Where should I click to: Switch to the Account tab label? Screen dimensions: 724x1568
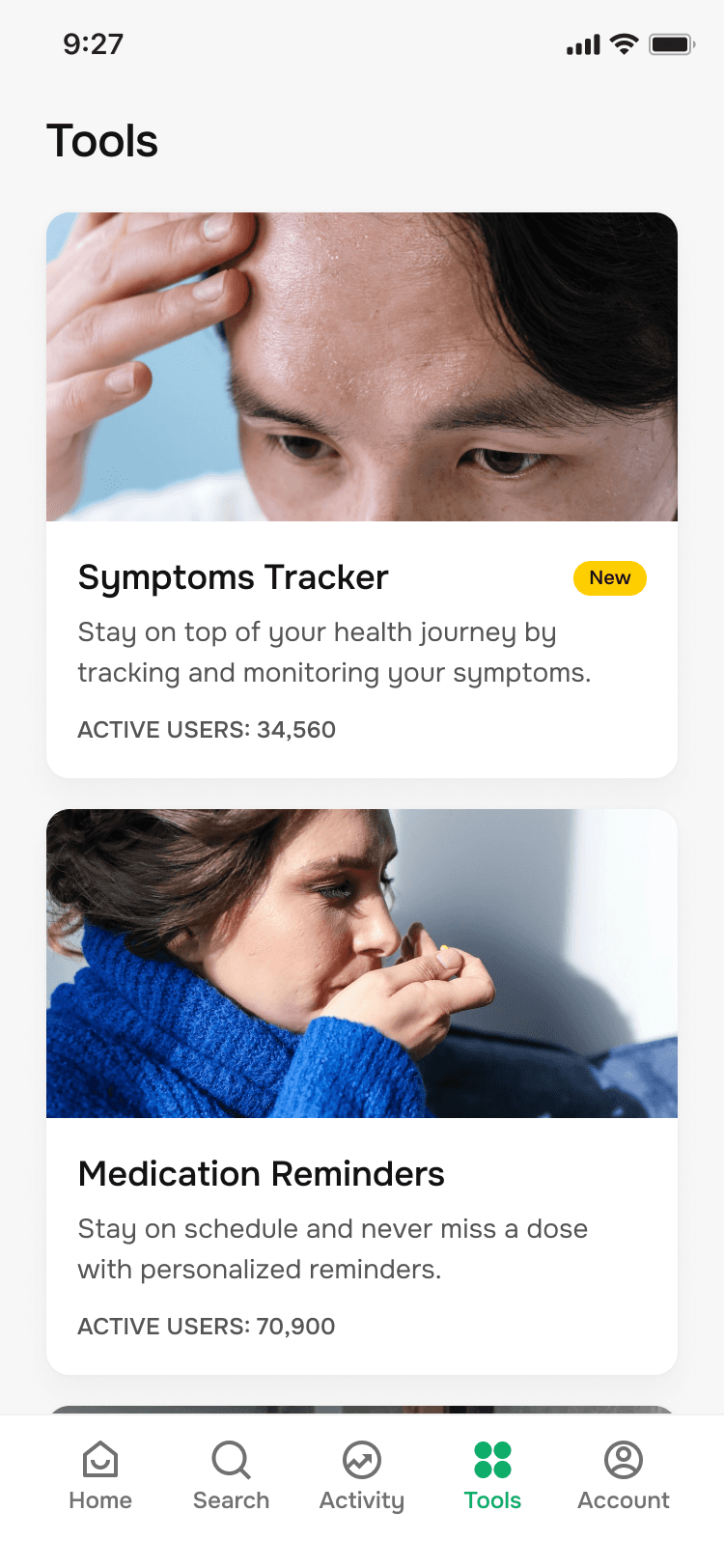coord(624,1500)
